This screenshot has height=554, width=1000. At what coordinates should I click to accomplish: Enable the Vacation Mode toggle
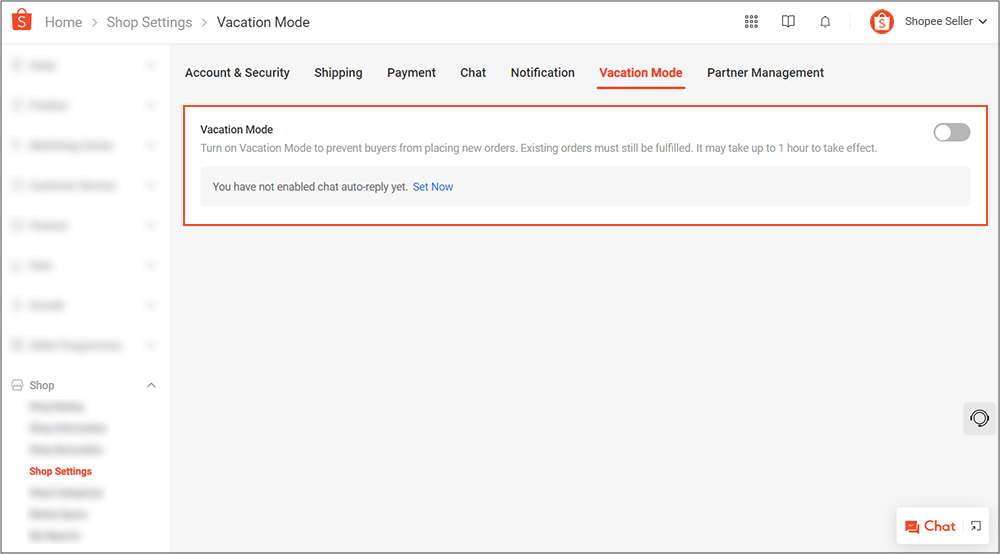click(951, 132)
